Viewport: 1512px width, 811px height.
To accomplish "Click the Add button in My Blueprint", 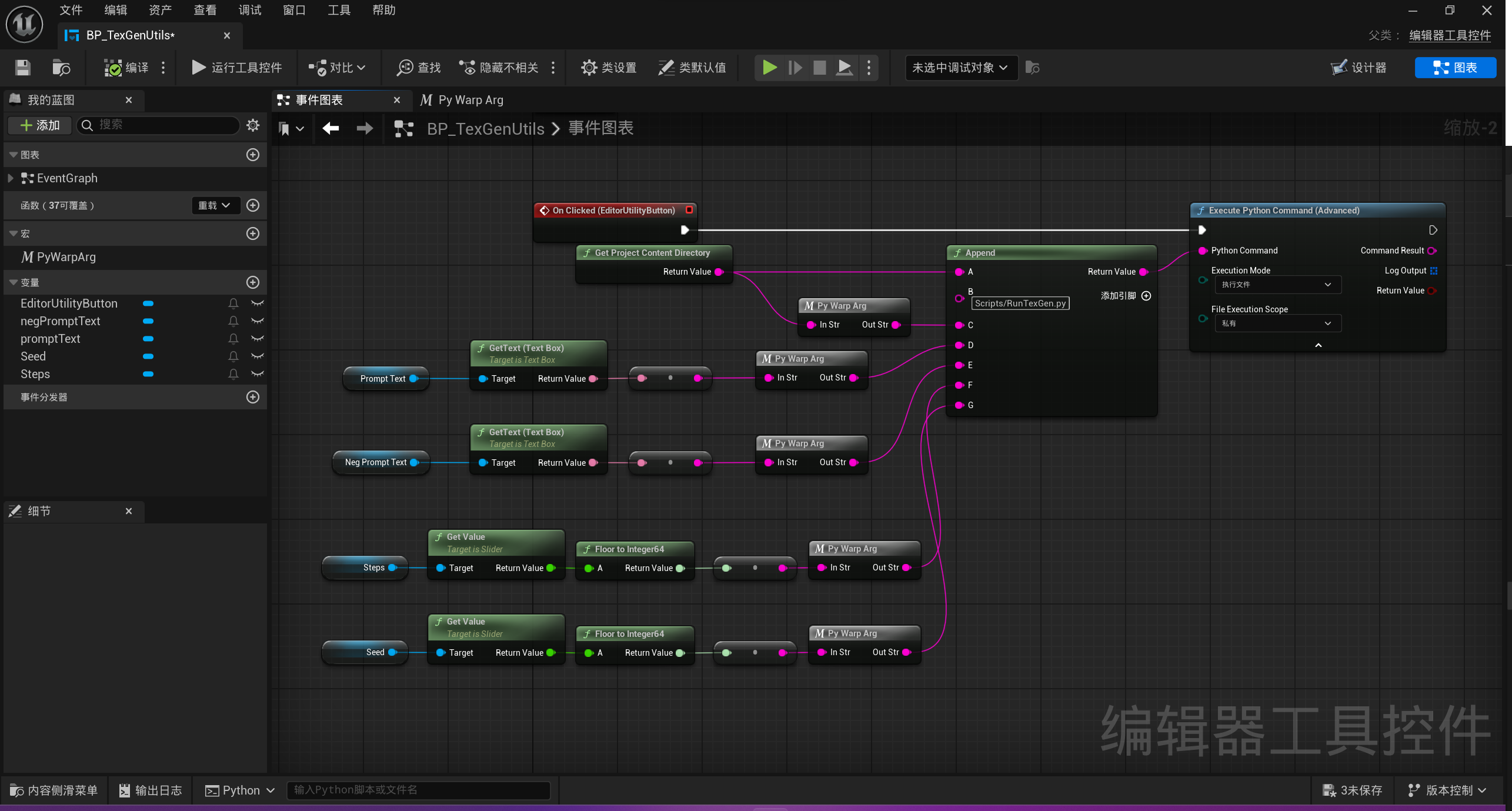I will click(40, 125).
